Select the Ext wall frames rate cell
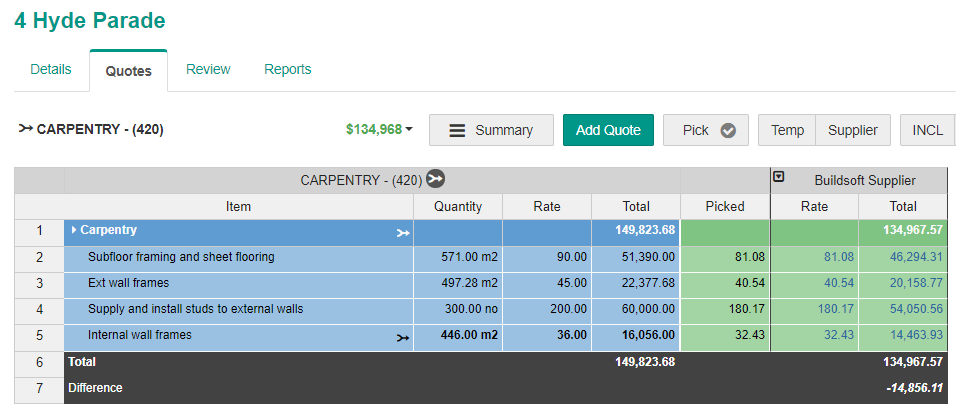The height and width of the screenshot is (408, 956). [546, 283]
